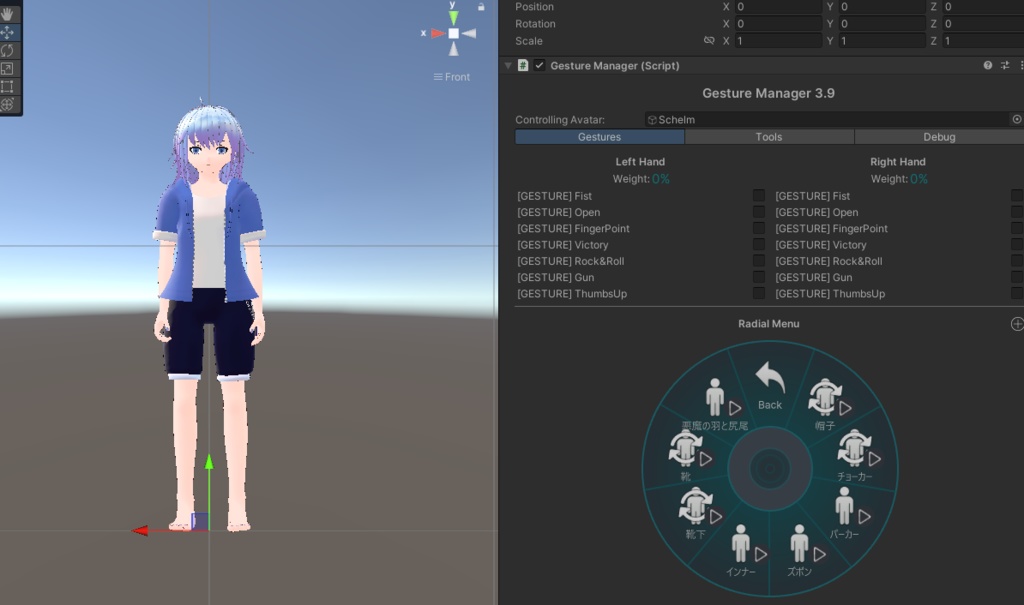This screenshot has width=1024, height=605.
Task: Open the Controlling Avatar object picker
Action: [x=1015, y=119]
